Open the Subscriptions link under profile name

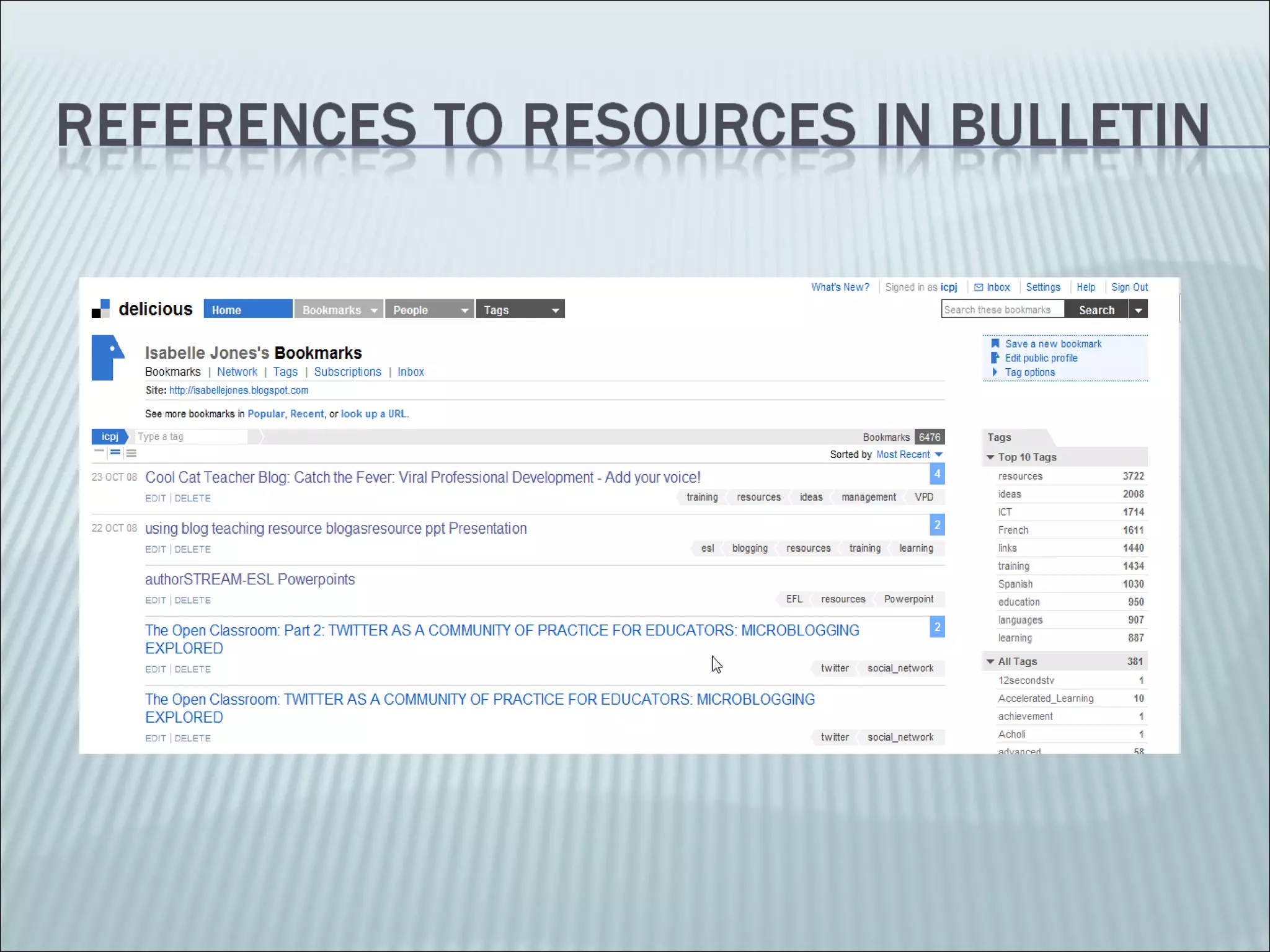coord(347,371)
